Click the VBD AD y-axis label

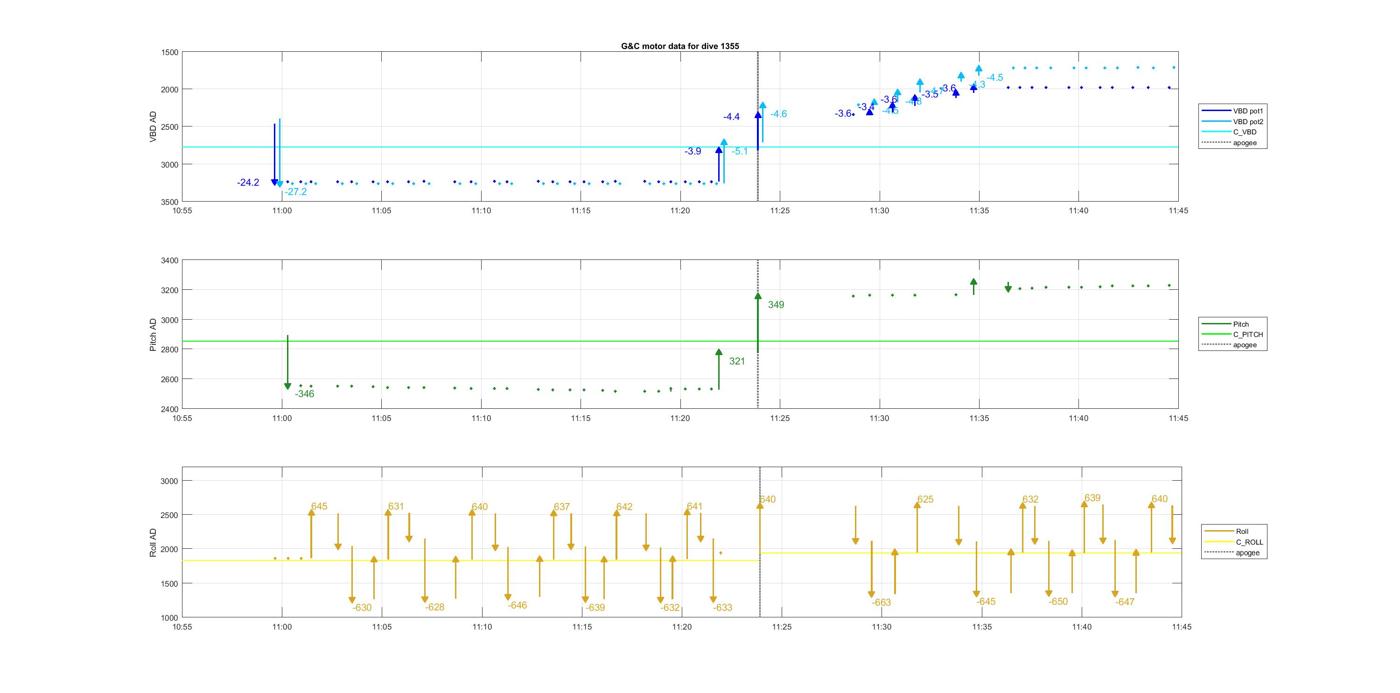click(x=153, y=127)
